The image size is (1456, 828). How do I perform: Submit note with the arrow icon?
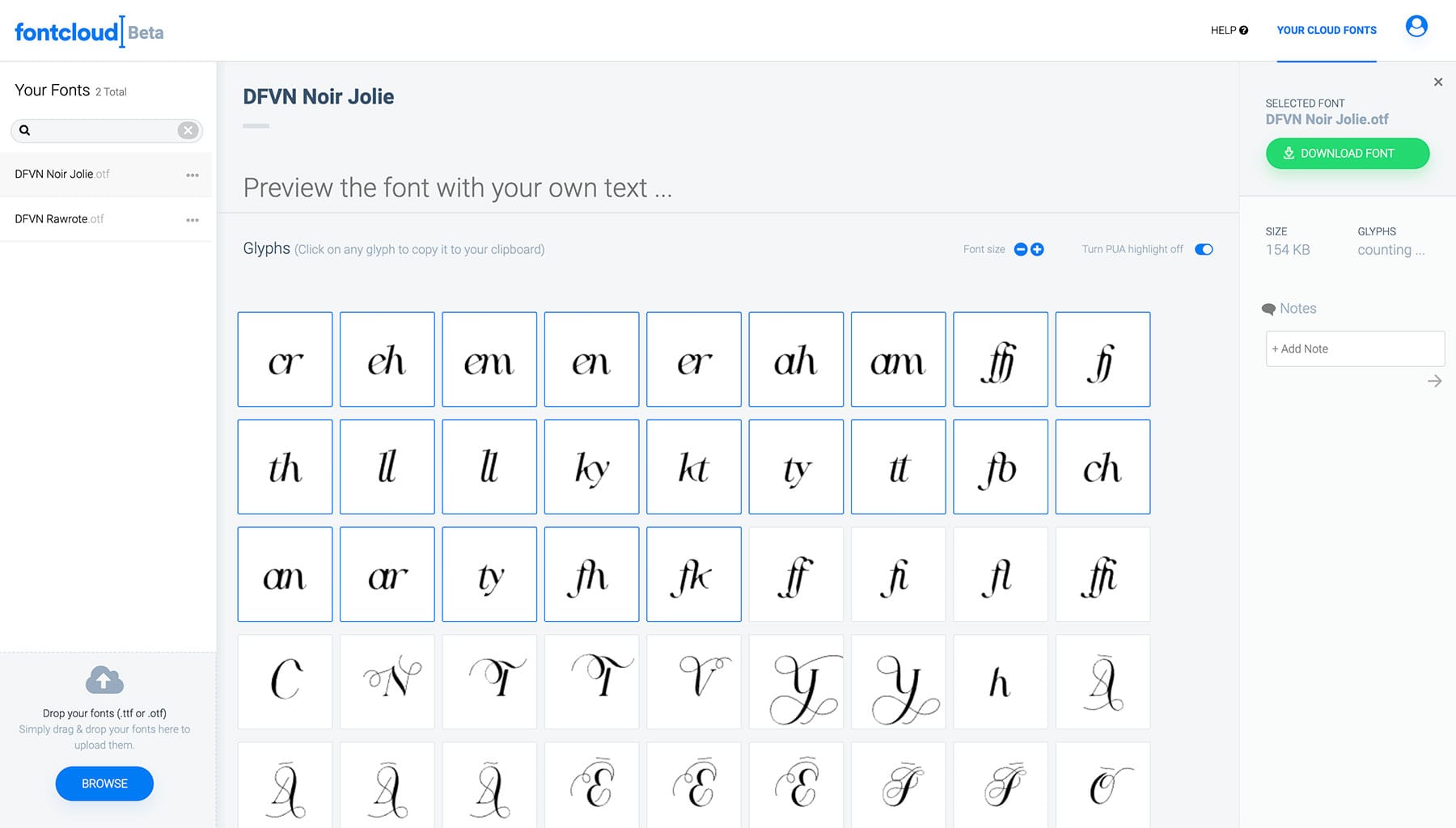[1435, 381]
